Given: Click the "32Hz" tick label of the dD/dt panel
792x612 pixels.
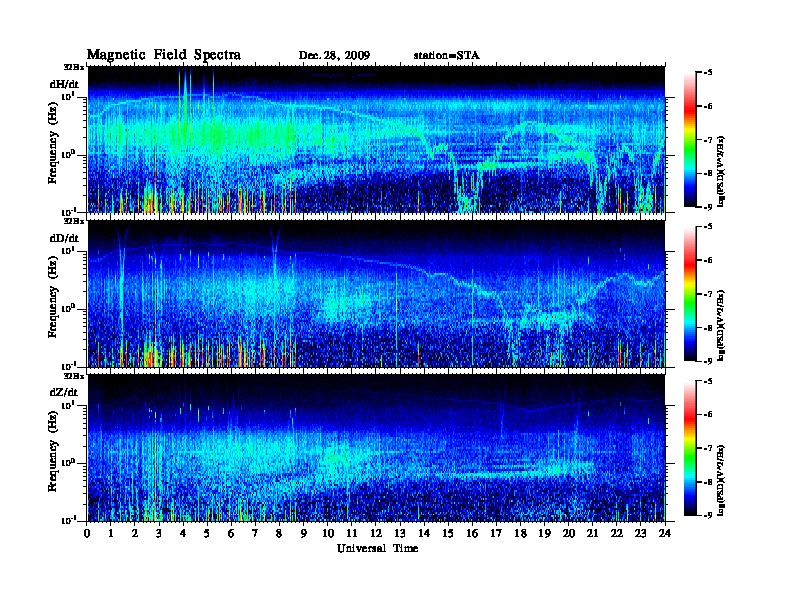Looking at the screenshot, I should (x=74, y=221).
